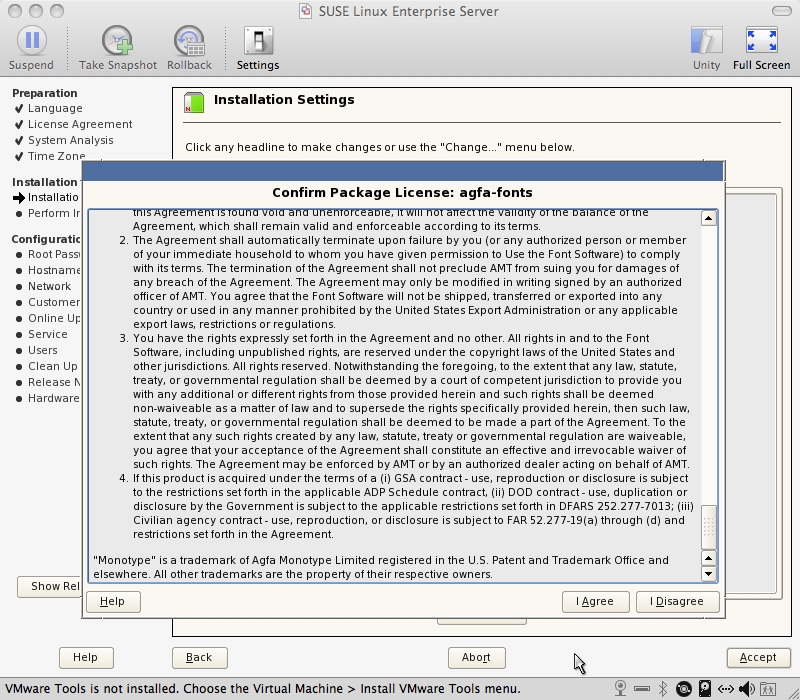This screenshot has width=800, height=700.
Task: Click the Rollback toolbar icon
Action: (x=189, y=41)
